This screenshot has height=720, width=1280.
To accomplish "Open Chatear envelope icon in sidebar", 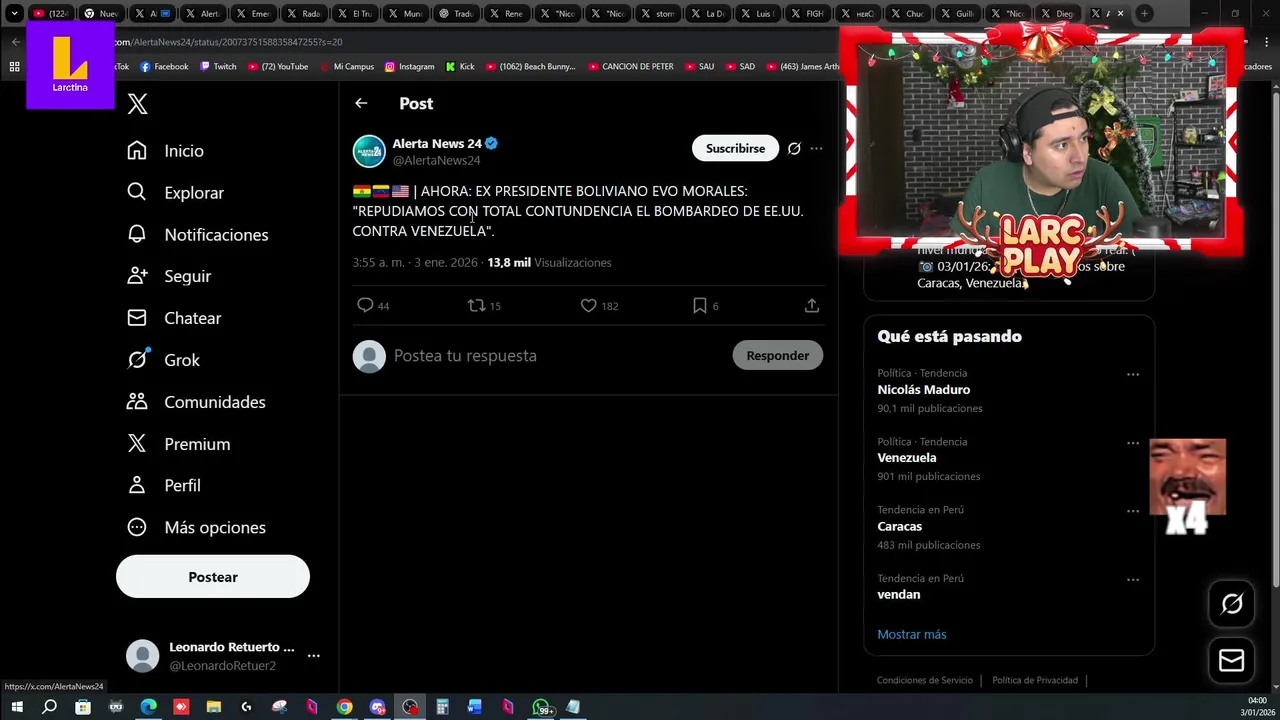I will click(137, 318).
